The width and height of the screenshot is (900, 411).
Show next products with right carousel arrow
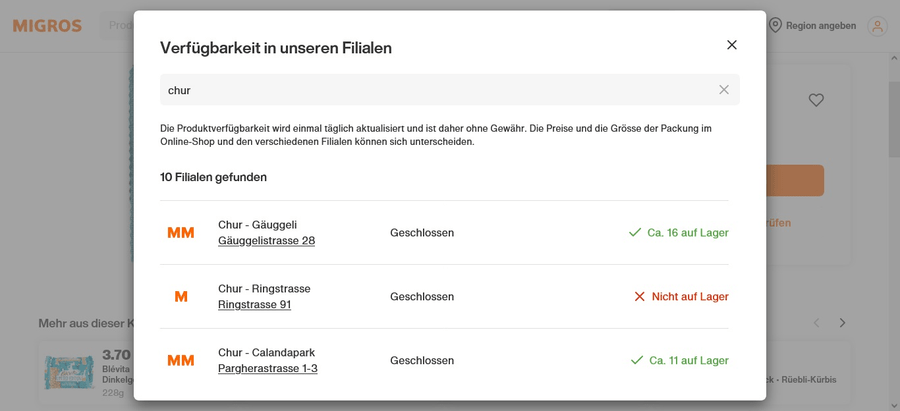842,323
